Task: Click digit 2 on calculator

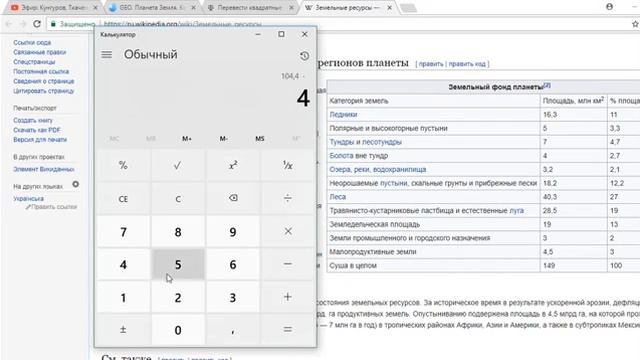Action: pos(178,297)
